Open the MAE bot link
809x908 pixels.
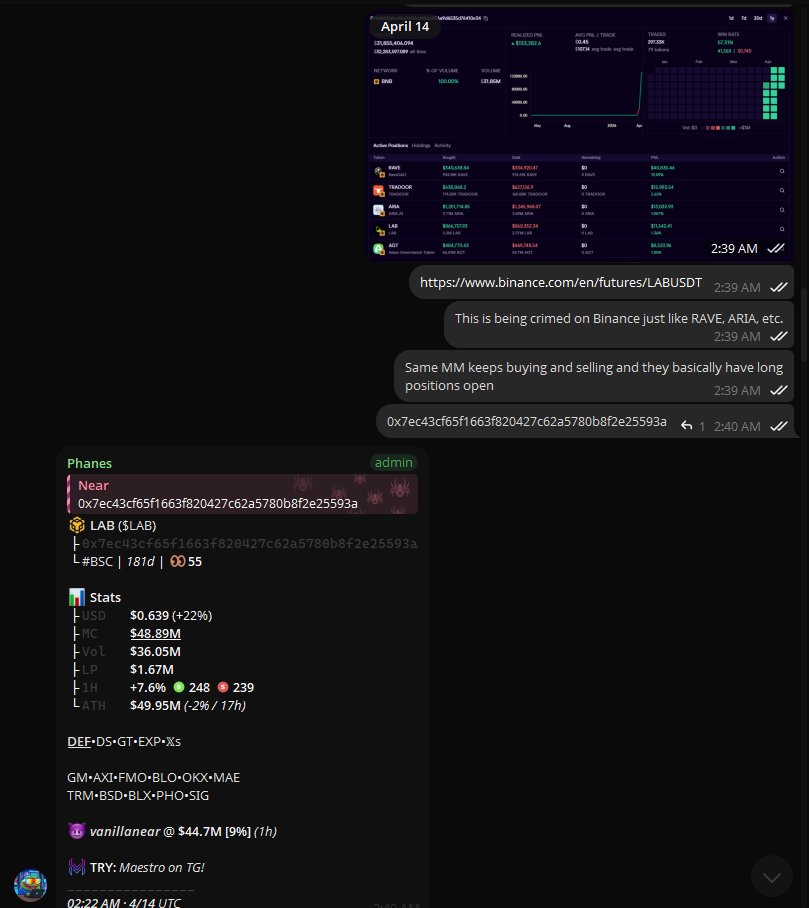tap(226, 778)
